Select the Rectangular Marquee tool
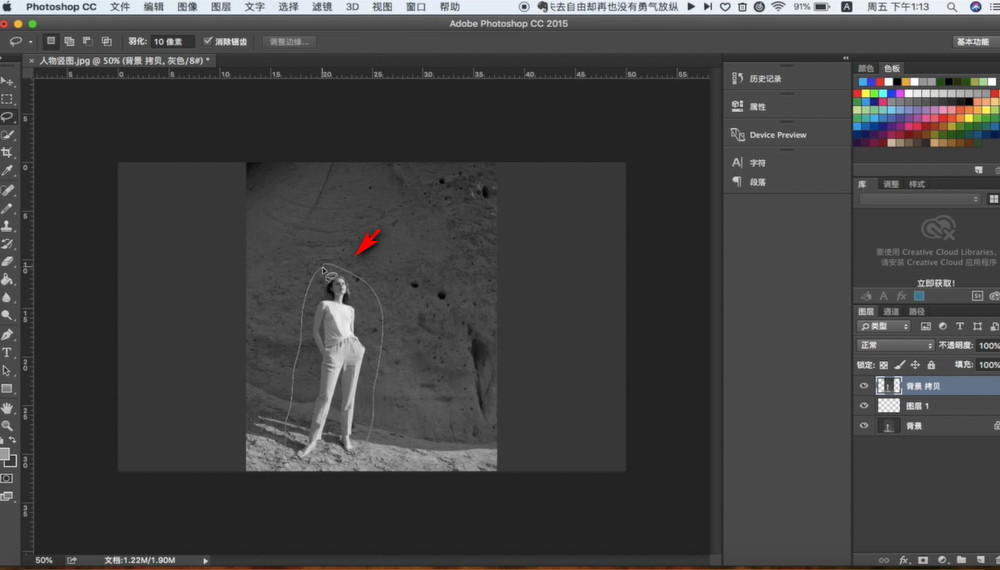Screen dimensions: 1000x570 pyautogui.click(x=7, y=99)
